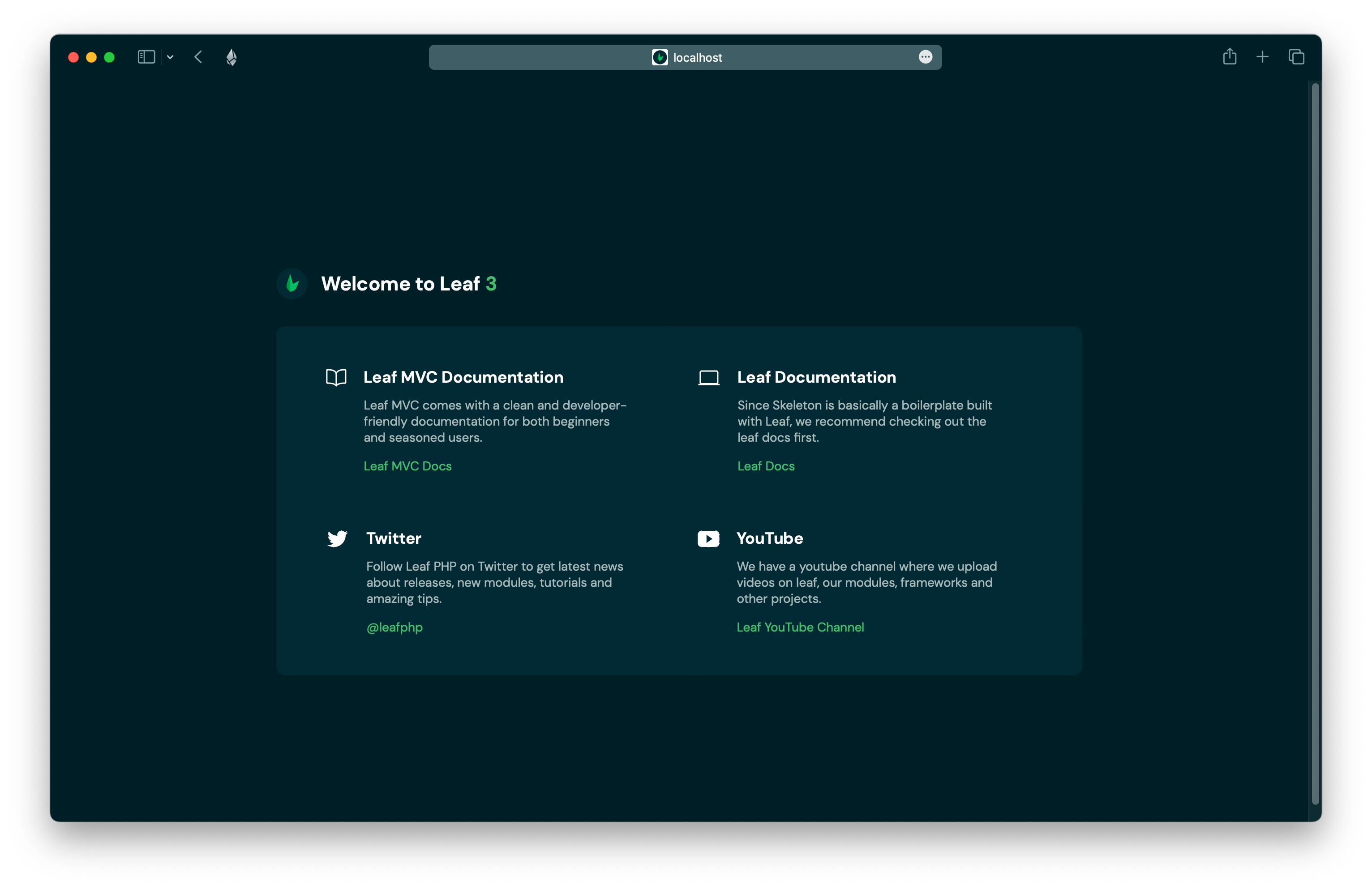
Task: Toggle the Safari sidebar button
Action: [146, 57]
